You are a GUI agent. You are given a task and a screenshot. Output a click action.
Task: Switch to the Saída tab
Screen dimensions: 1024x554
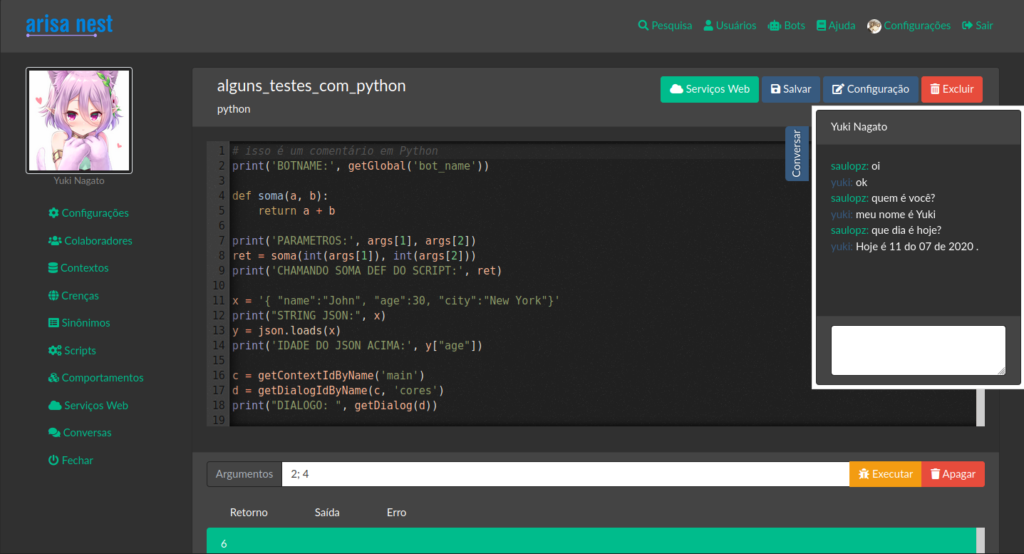(327, 512)
